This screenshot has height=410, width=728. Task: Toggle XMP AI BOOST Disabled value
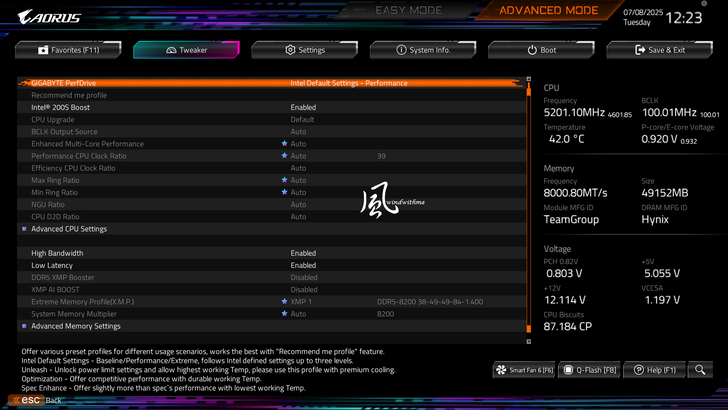click(304, 289)
